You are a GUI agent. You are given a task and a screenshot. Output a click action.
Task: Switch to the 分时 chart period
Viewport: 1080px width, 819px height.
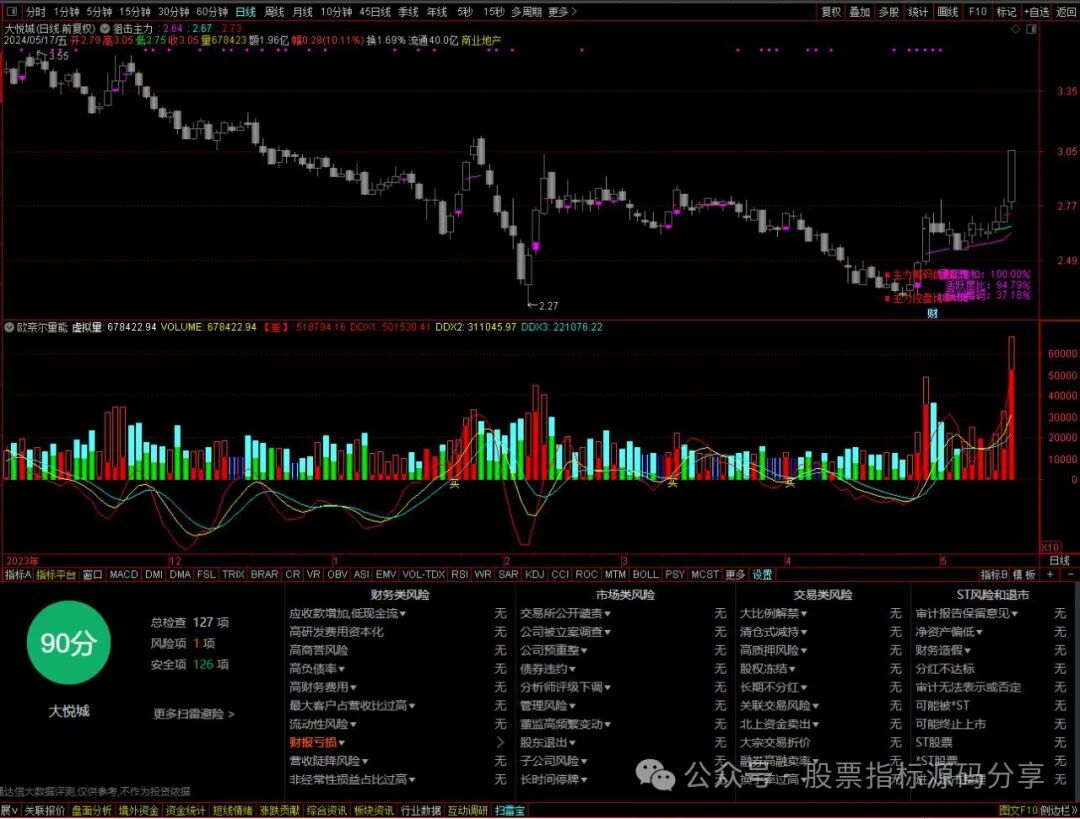coord(36,12)
